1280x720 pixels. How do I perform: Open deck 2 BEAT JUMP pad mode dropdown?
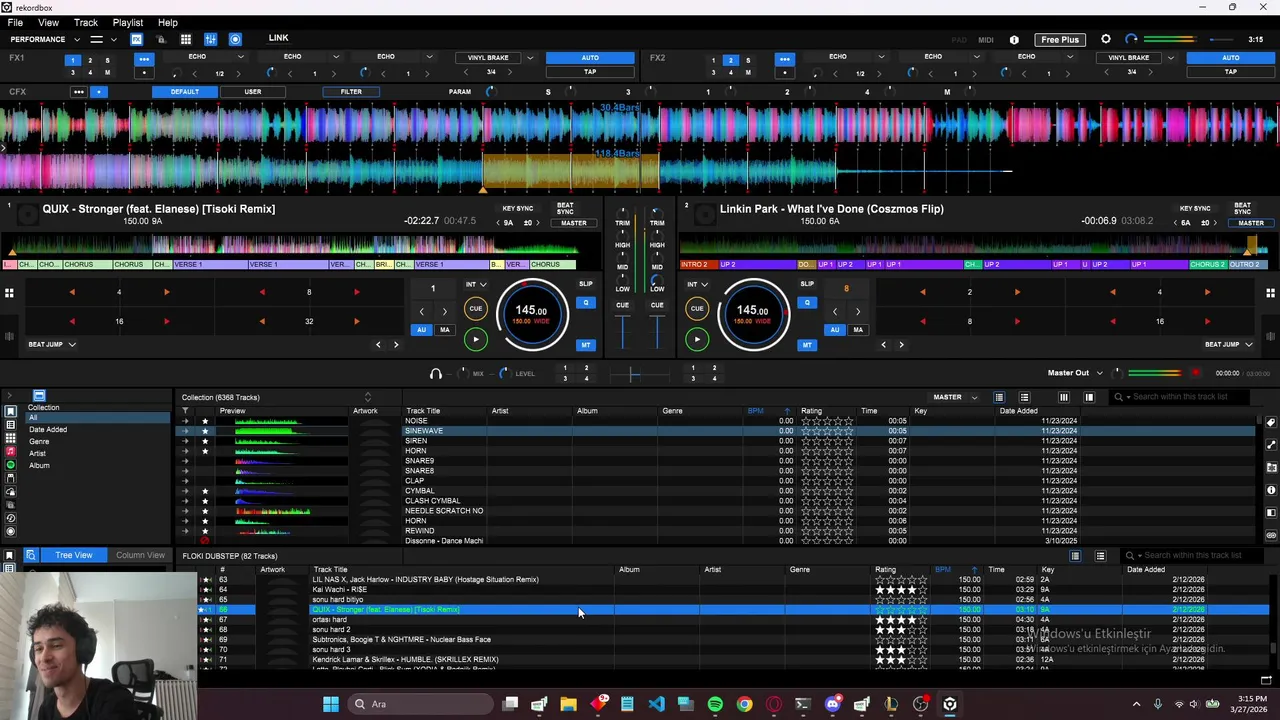(1229, 344)
